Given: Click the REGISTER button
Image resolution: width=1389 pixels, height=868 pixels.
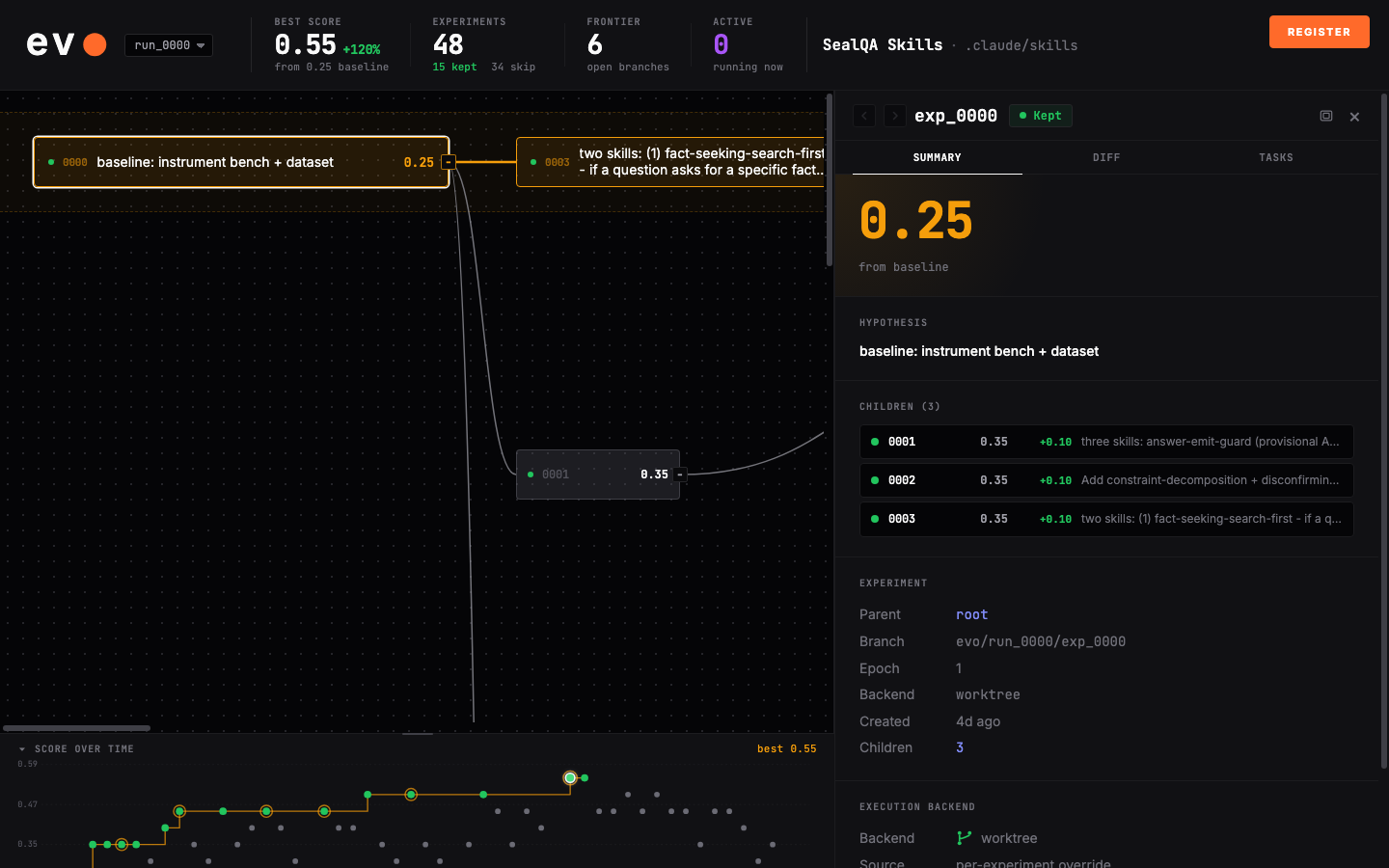Looking at the screenshot, I should coord(1319,32).
